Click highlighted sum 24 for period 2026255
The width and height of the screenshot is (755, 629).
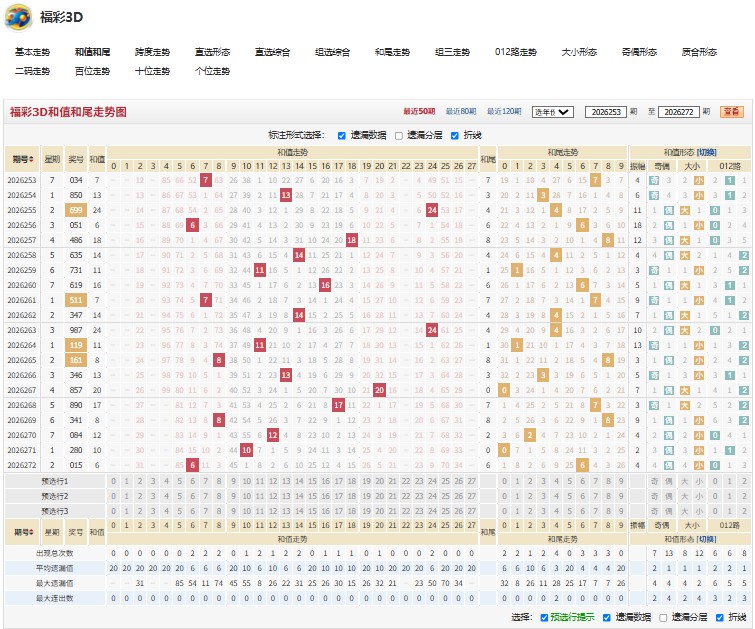(x=432, y=210)
